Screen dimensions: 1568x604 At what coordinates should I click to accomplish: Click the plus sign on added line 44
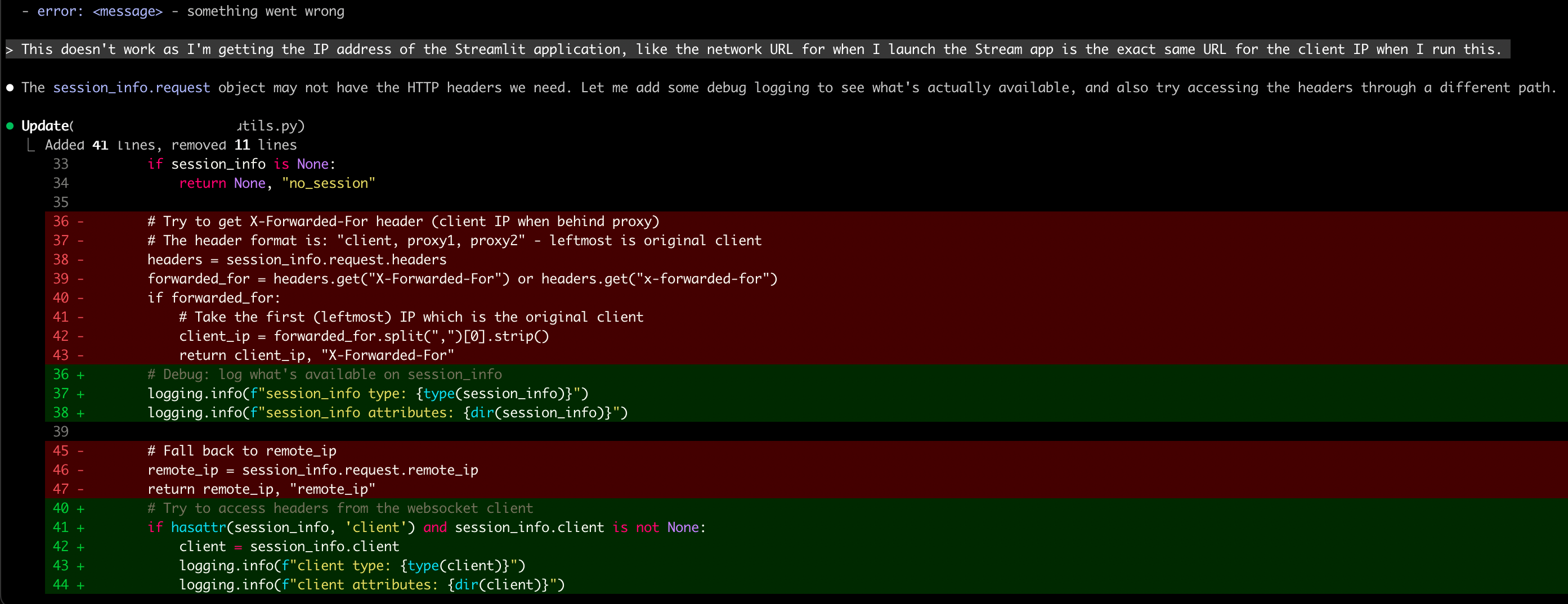pyautogui.click(x=80, y=585)
